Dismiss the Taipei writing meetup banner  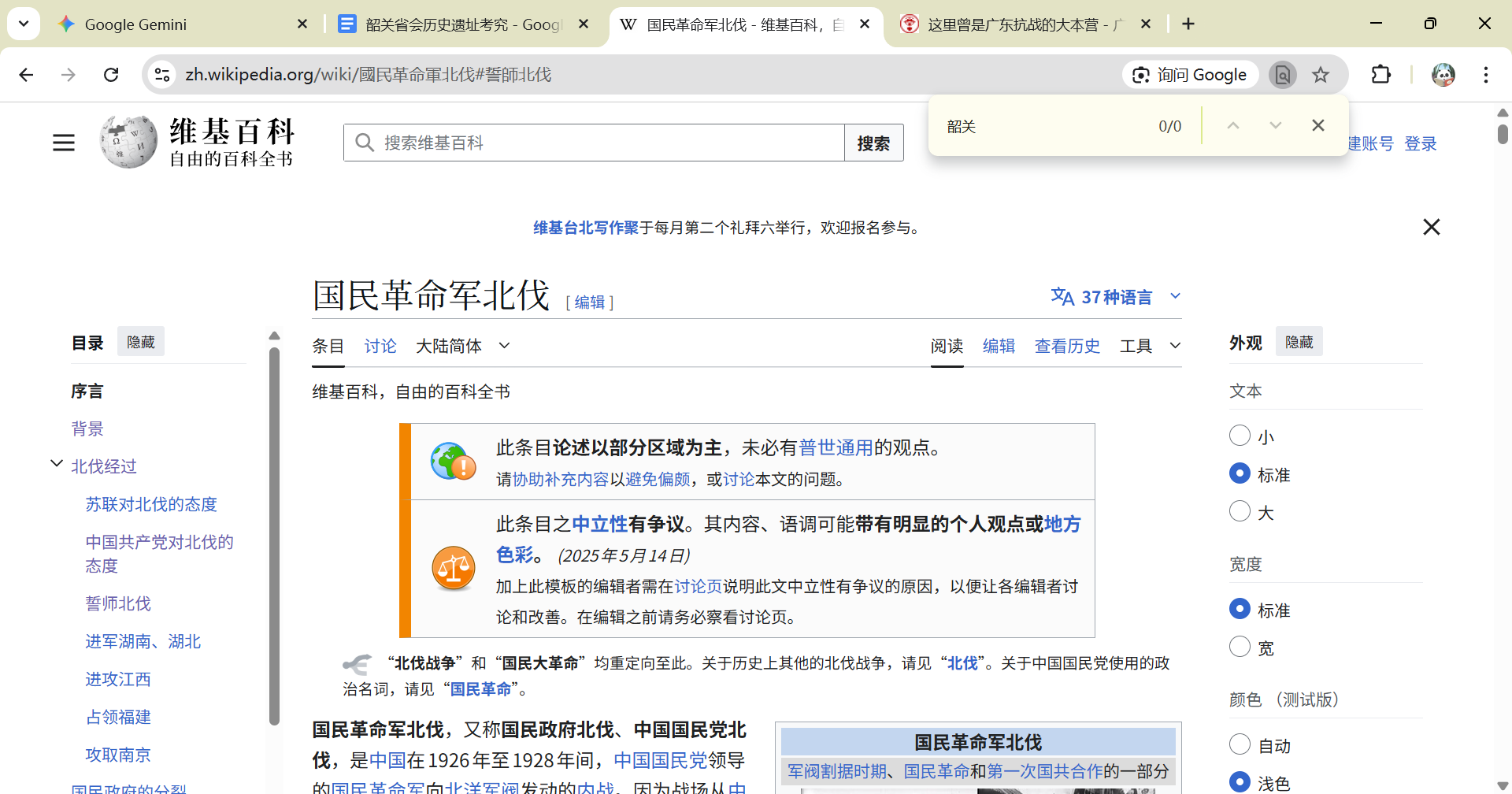pyautogui.click(x=1431, y=228)
